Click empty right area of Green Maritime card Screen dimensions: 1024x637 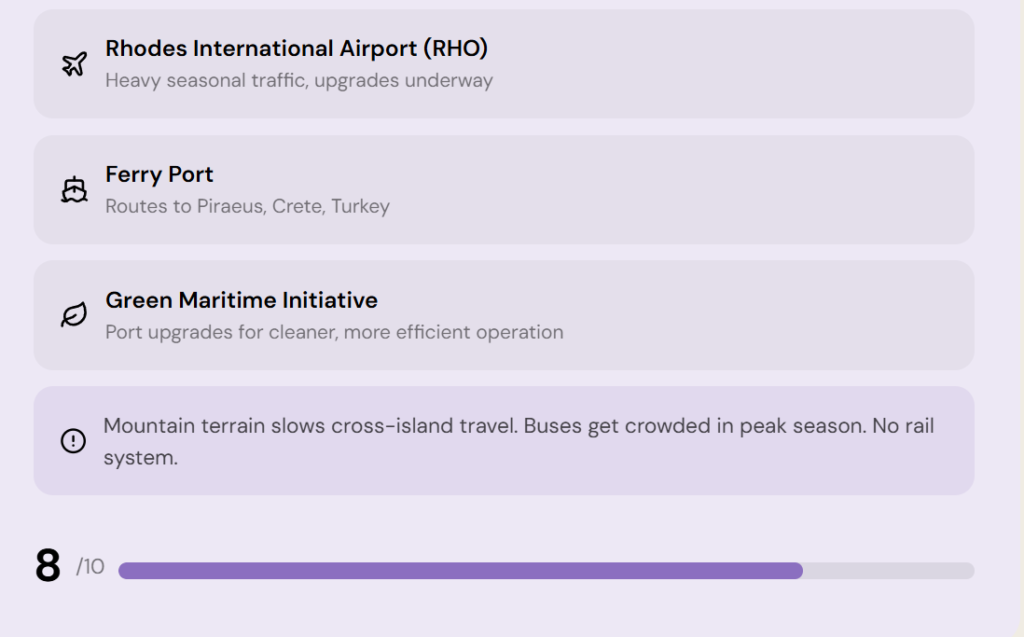click(x=800, y=316)
